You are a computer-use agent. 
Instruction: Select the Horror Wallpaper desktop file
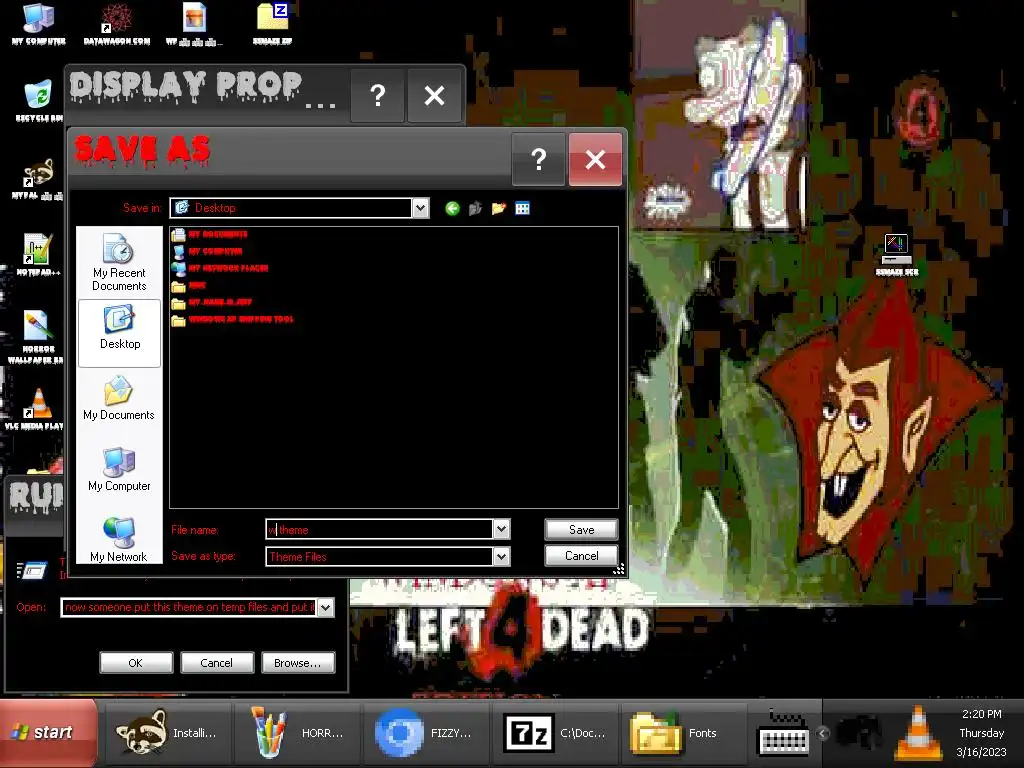[x=36, y=337]
